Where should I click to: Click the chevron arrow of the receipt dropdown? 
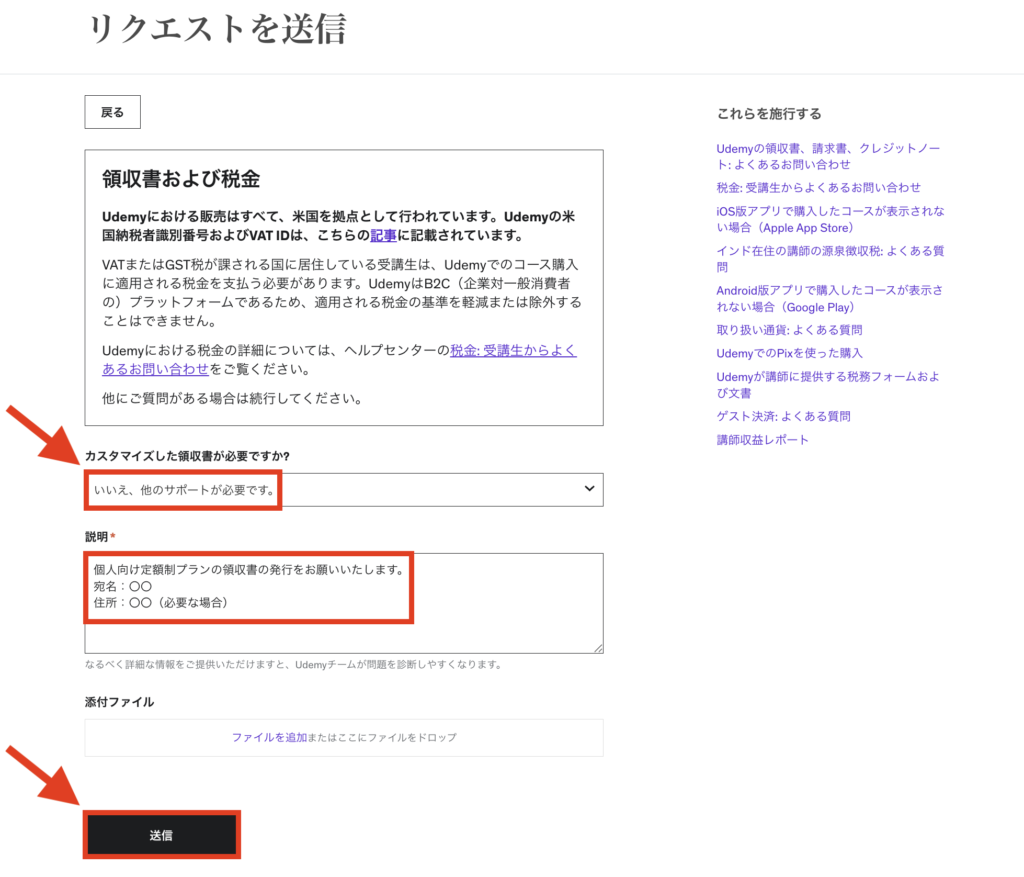coord(589,489)
